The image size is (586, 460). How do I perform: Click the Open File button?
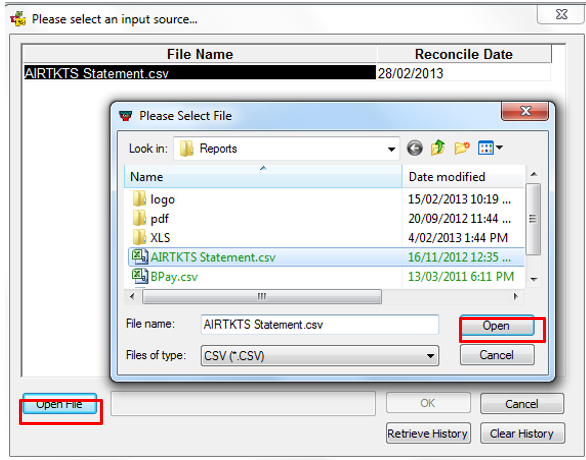[59, 404]
